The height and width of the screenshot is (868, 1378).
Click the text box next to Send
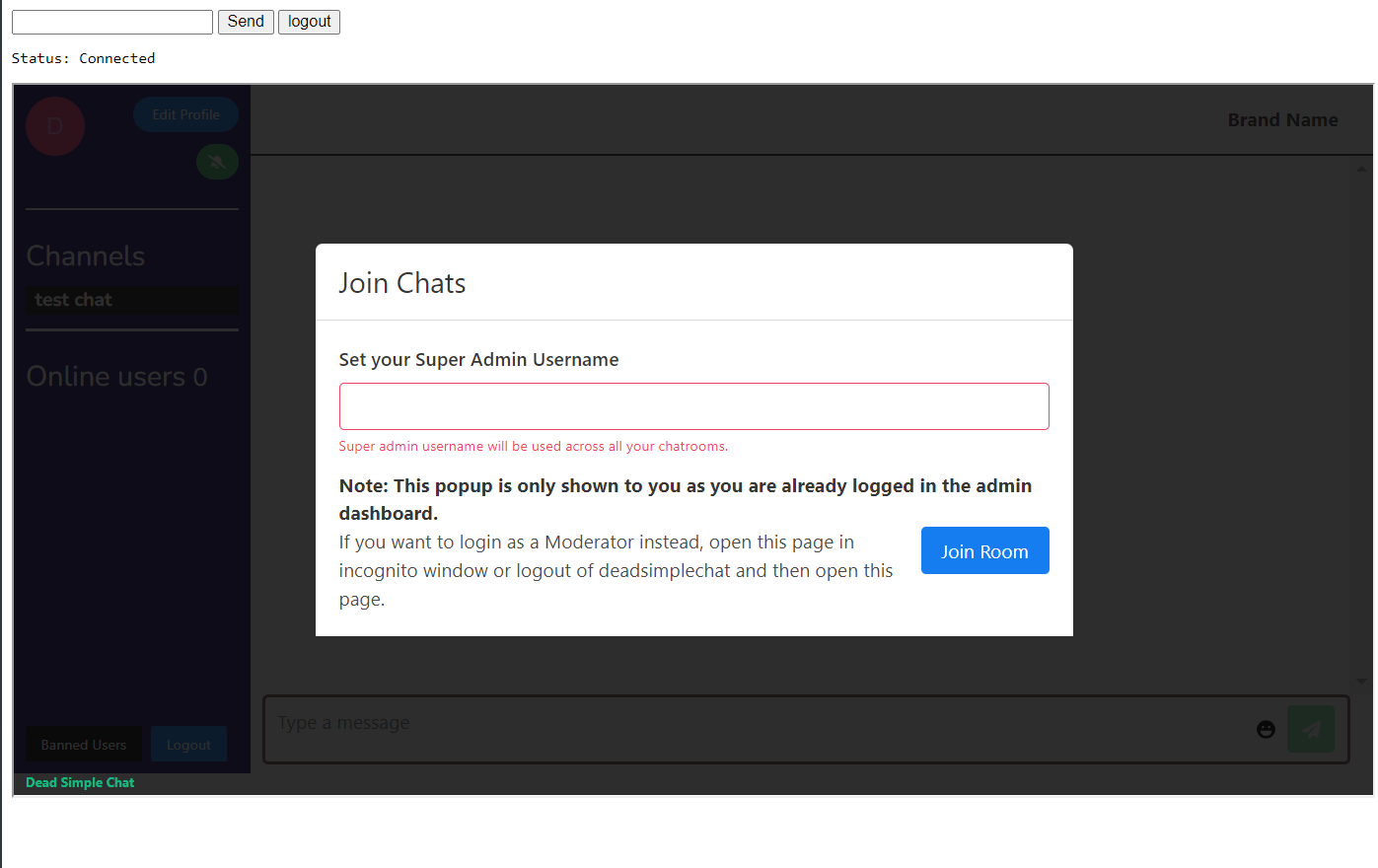pos(111,22)
